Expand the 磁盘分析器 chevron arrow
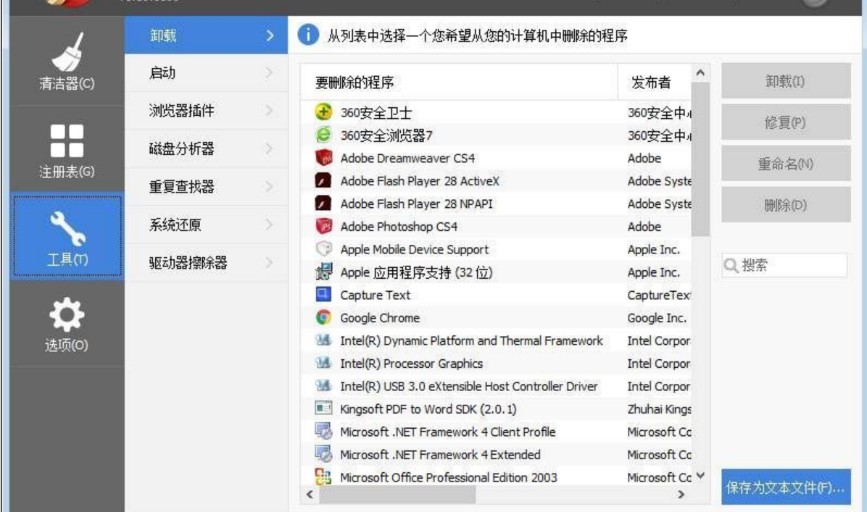 pyautogui.click(x=270, y=149)
